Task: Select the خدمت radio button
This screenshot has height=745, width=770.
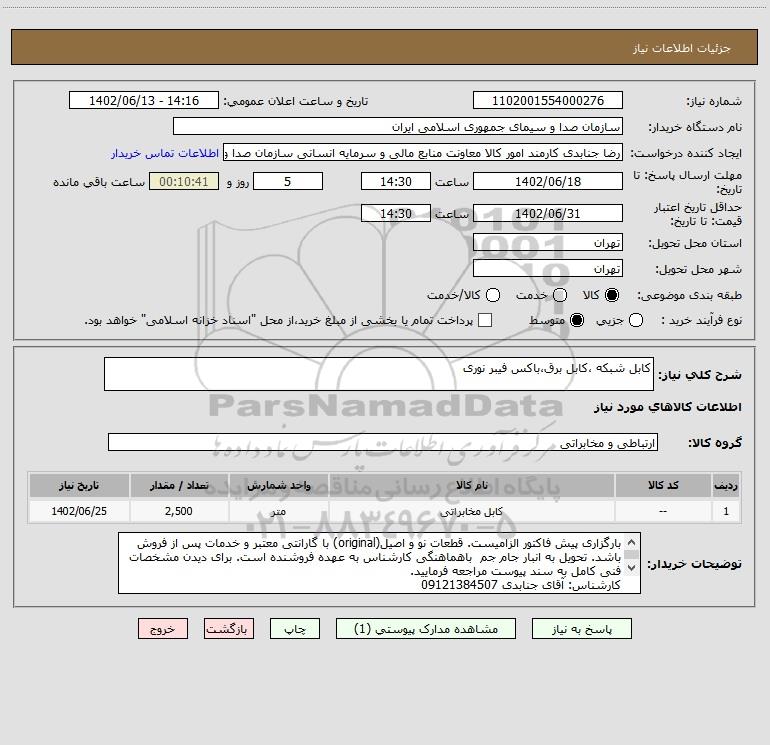Action: click(x=560, y=295)
